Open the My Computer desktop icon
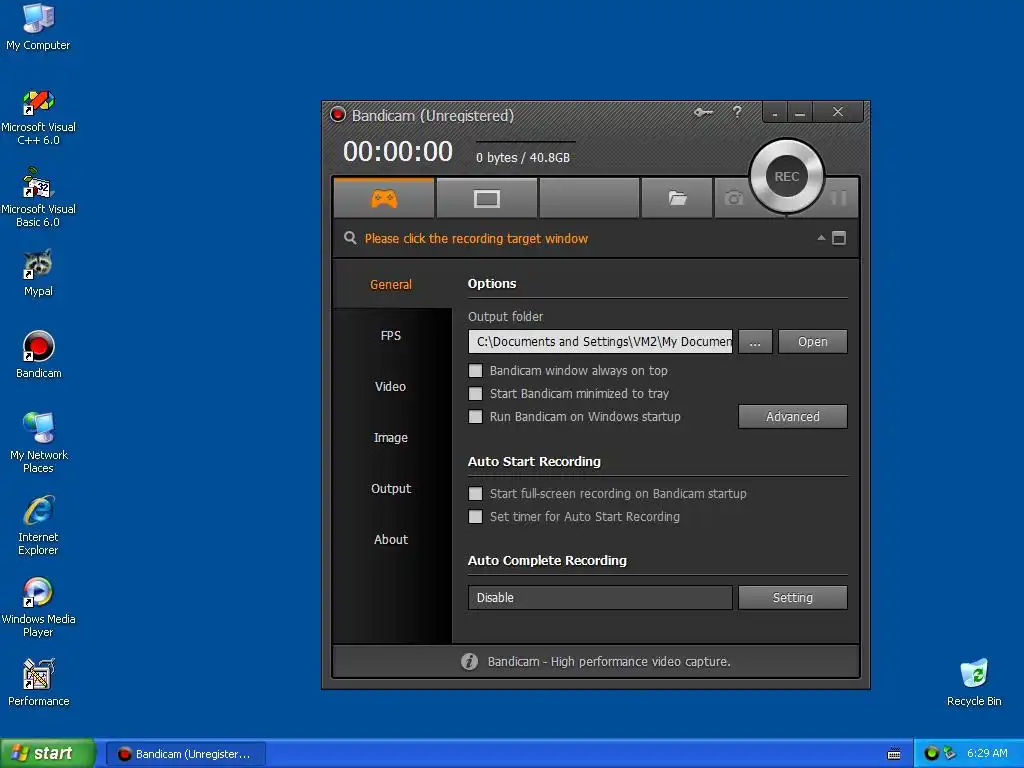 click(38, 27)
